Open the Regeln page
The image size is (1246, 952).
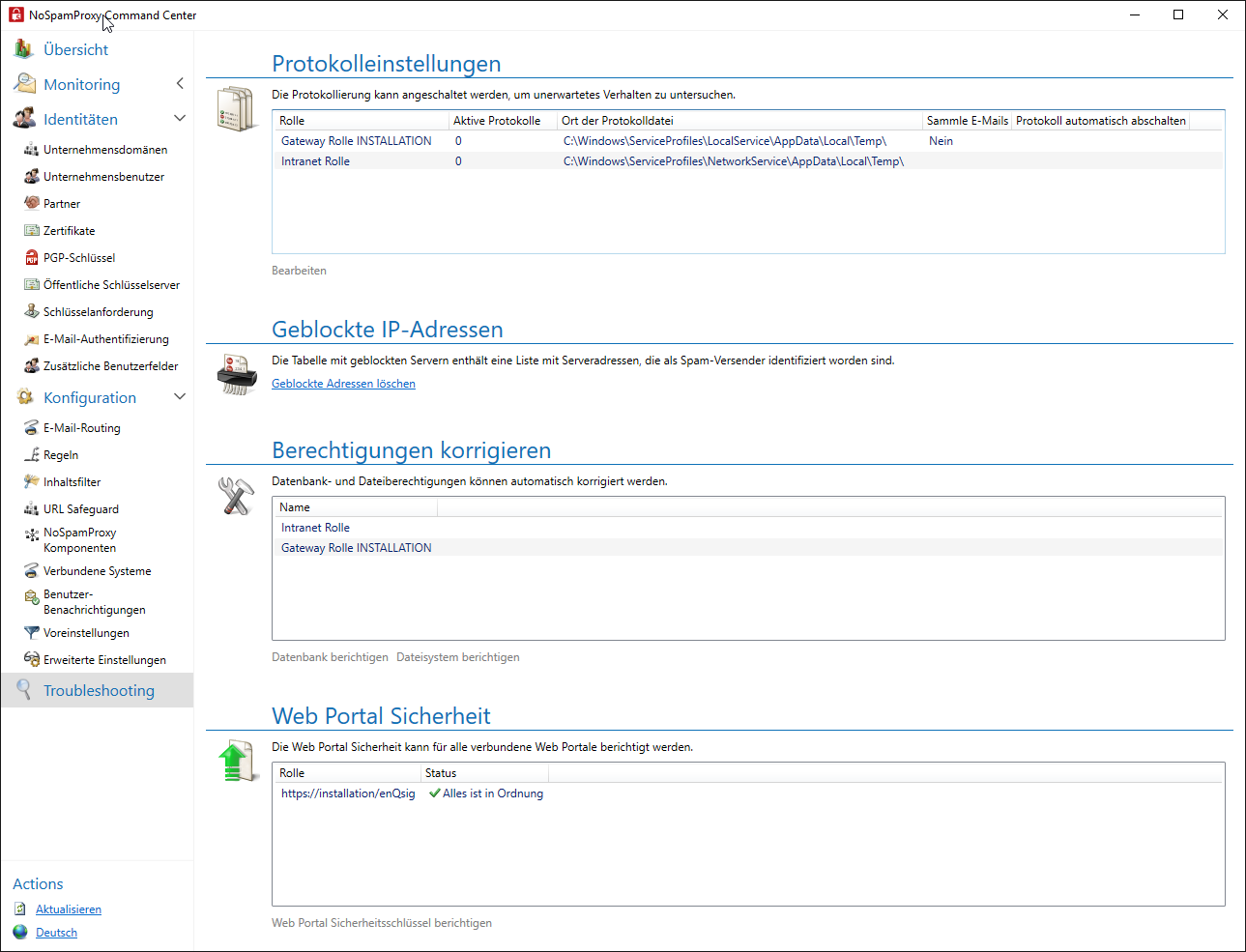click(61, 455)
